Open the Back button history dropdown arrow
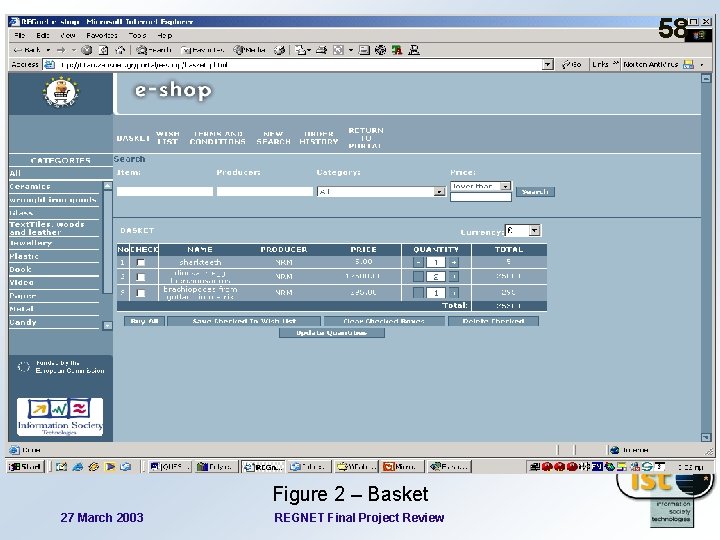This screenshot has height=540, width=720. [48, 50]
